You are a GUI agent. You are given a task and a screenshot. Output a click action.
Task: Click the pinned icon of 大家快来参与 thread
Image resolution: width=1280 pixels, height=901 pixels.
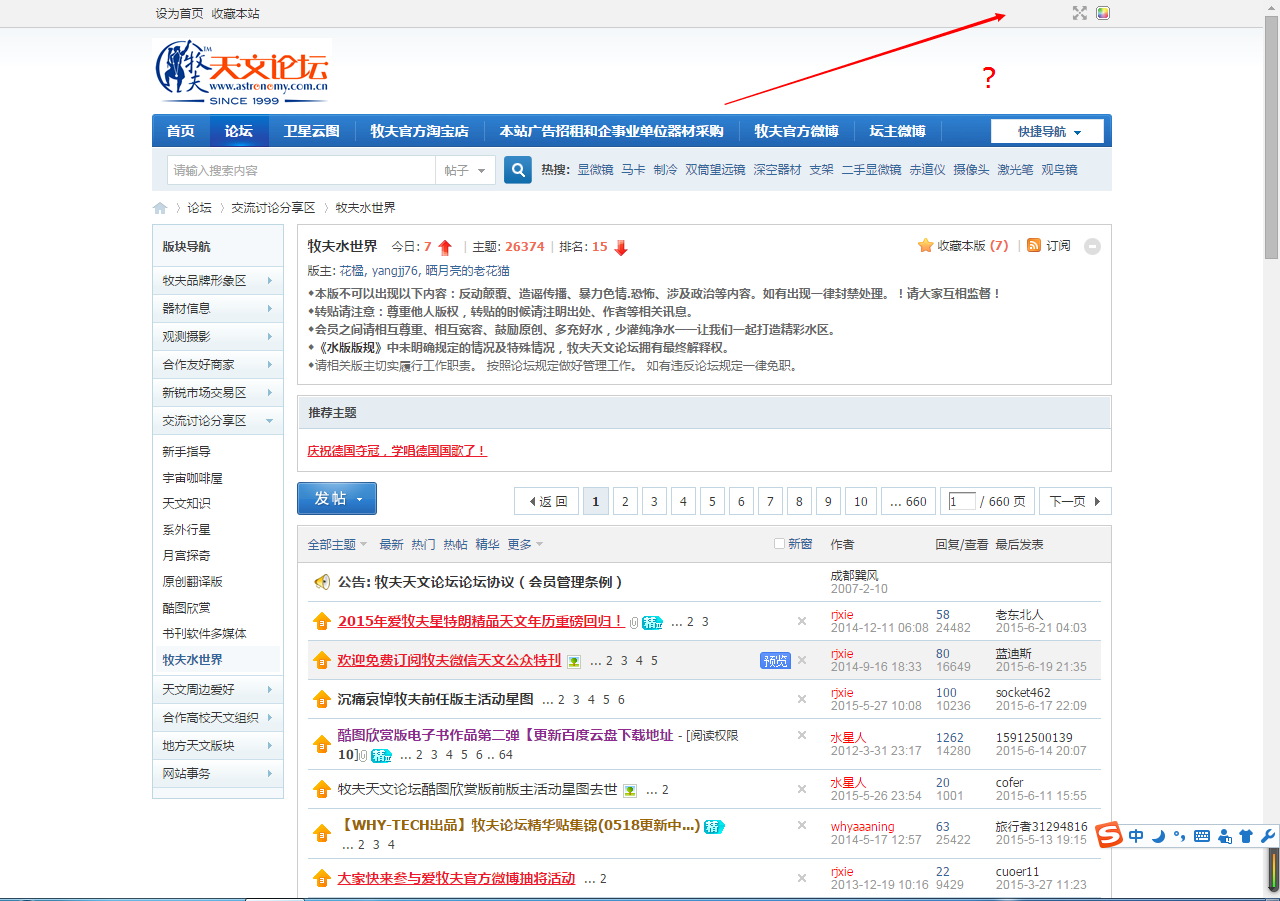pos(322,878)
